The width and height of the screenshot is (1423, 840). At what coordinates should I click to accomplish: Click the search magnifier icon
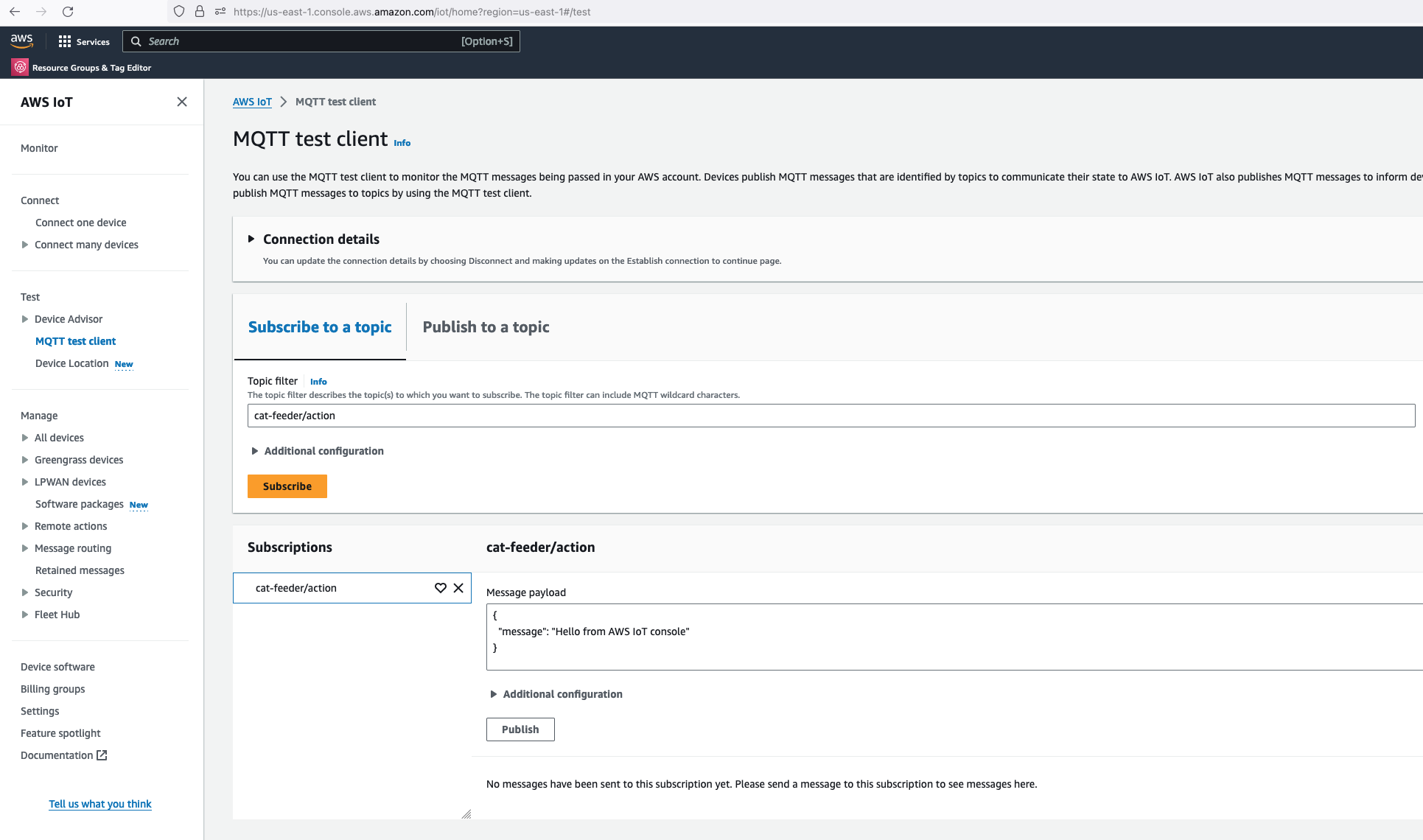136,41
